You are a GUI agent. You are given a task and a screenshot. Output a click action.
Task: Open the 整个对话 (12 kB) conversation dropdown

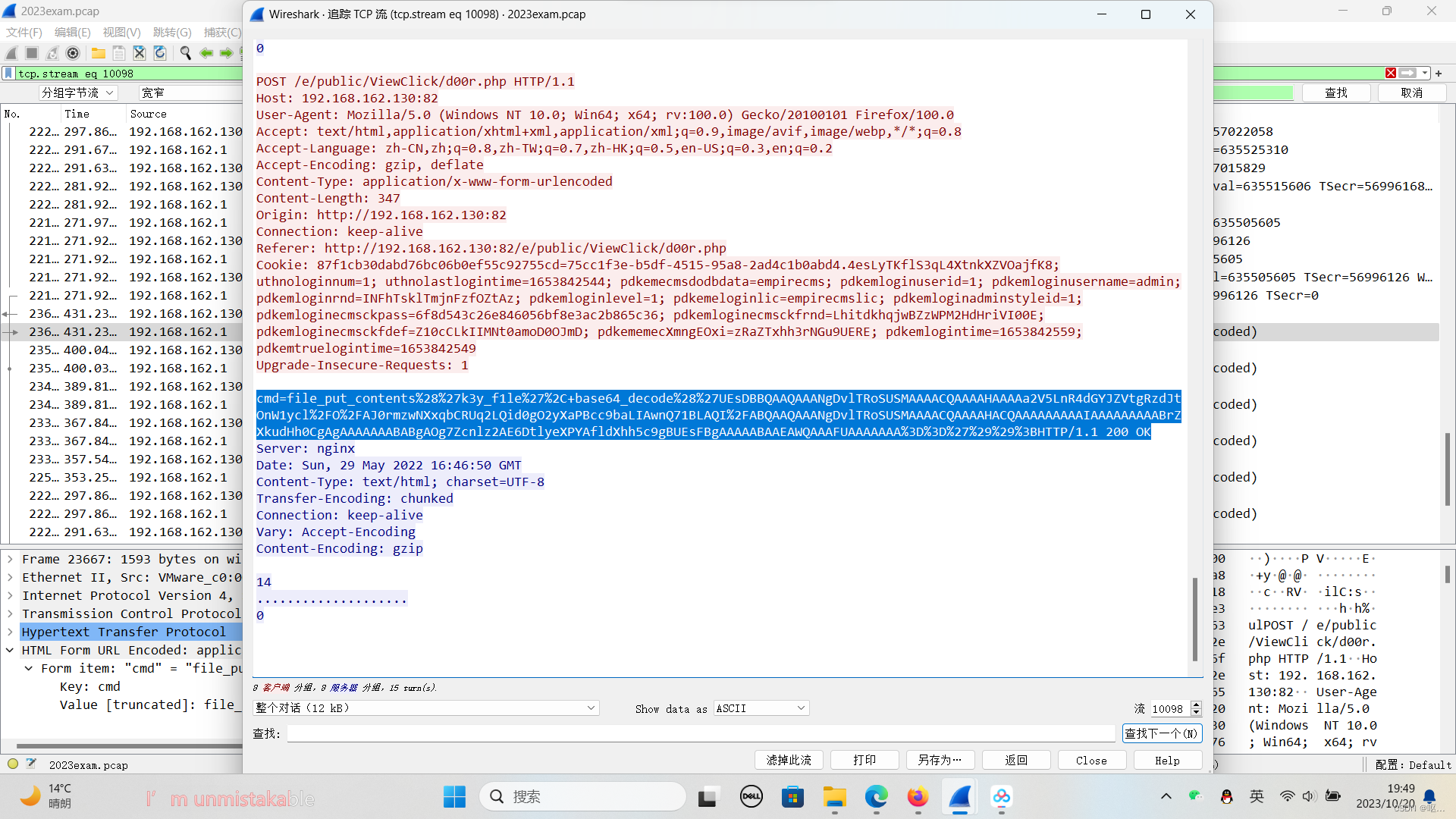426,708
